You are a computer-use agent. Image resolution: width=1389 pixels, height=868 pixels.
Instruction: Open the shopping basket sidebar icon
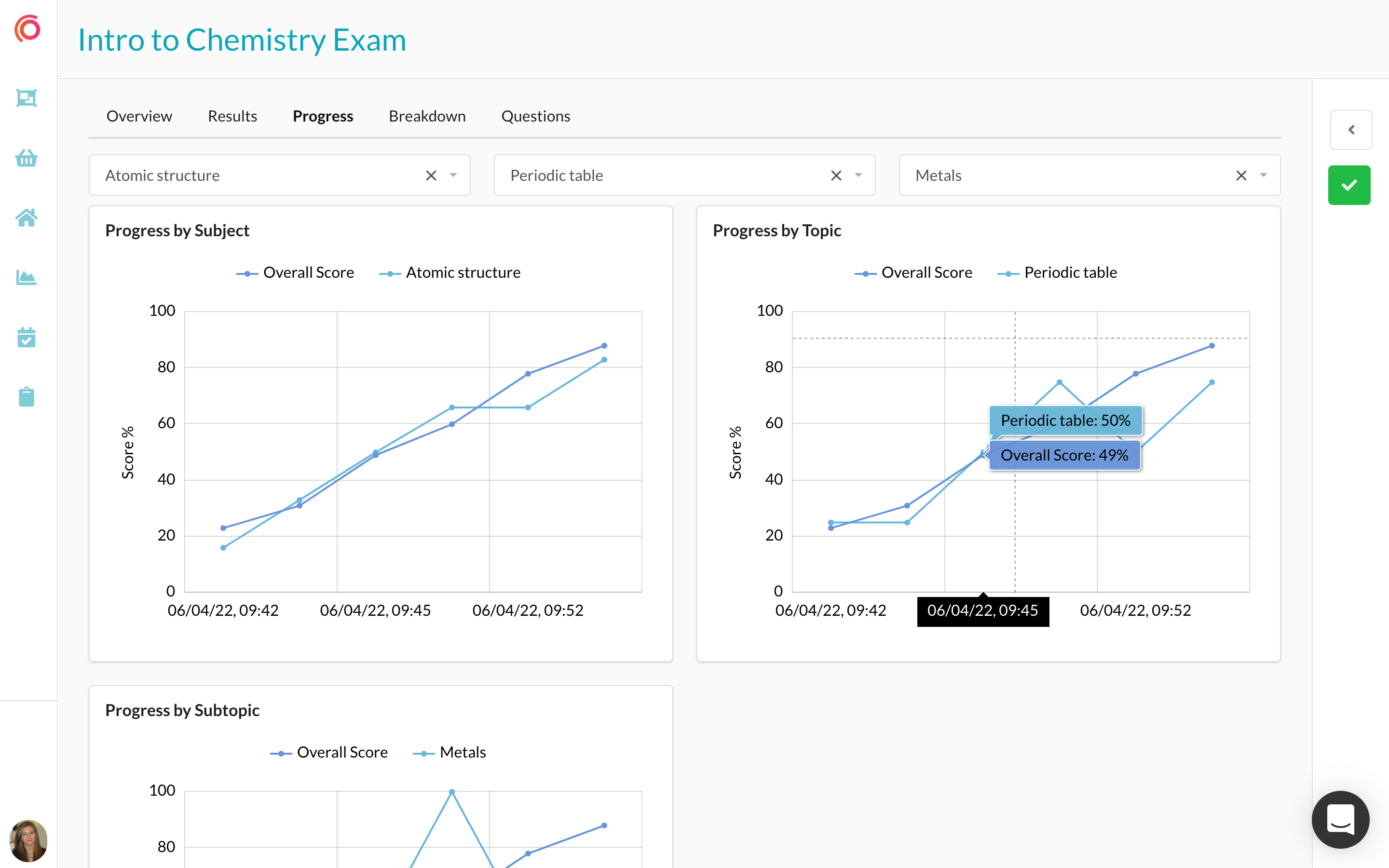coord(27,158)
